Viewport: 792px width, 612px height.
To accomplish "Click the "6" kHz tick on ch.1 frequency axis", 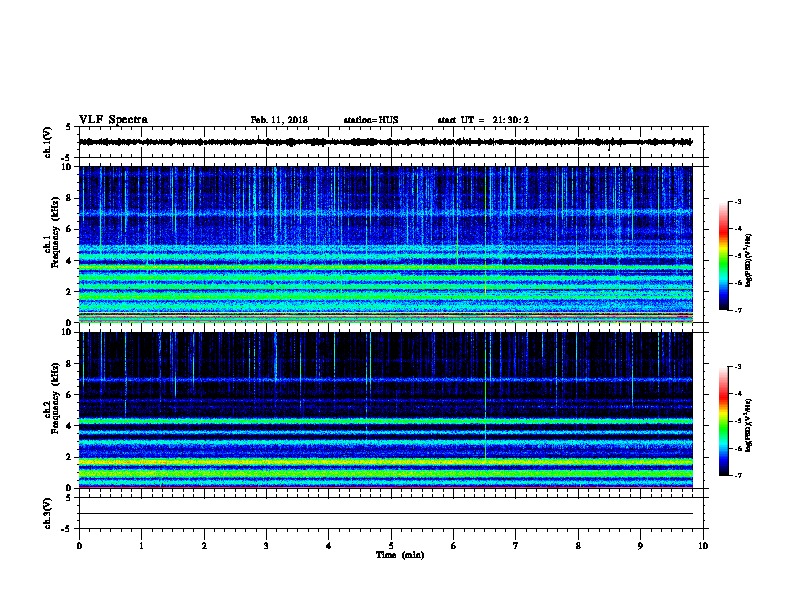I will (x=69, y=229).
